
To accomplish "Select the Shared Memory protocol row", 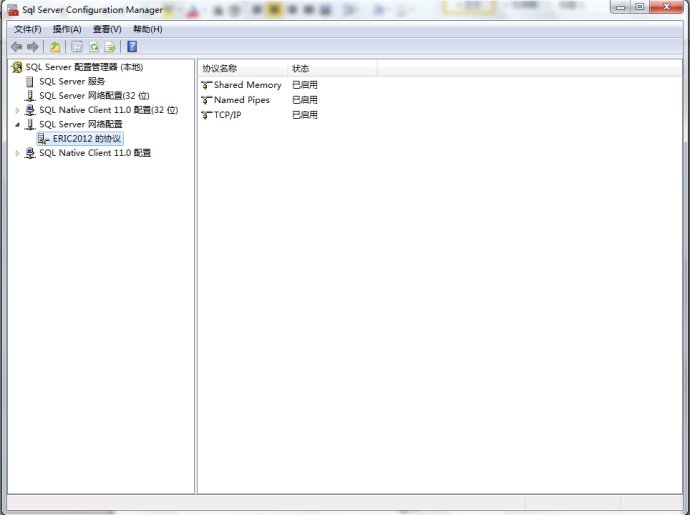I will tap(247, 85).
